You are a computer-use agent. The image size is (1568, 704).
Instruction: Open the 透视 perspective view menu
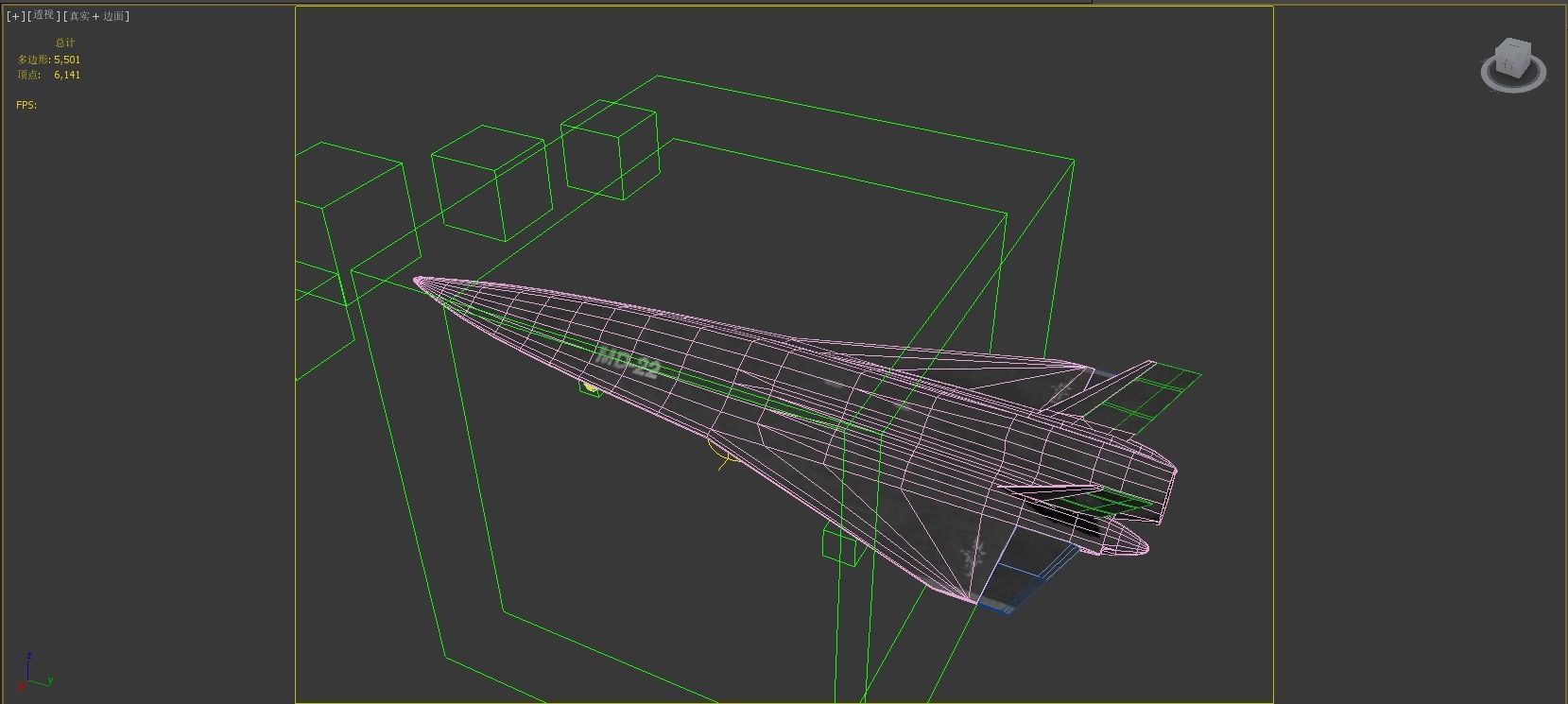coord(44,16)
